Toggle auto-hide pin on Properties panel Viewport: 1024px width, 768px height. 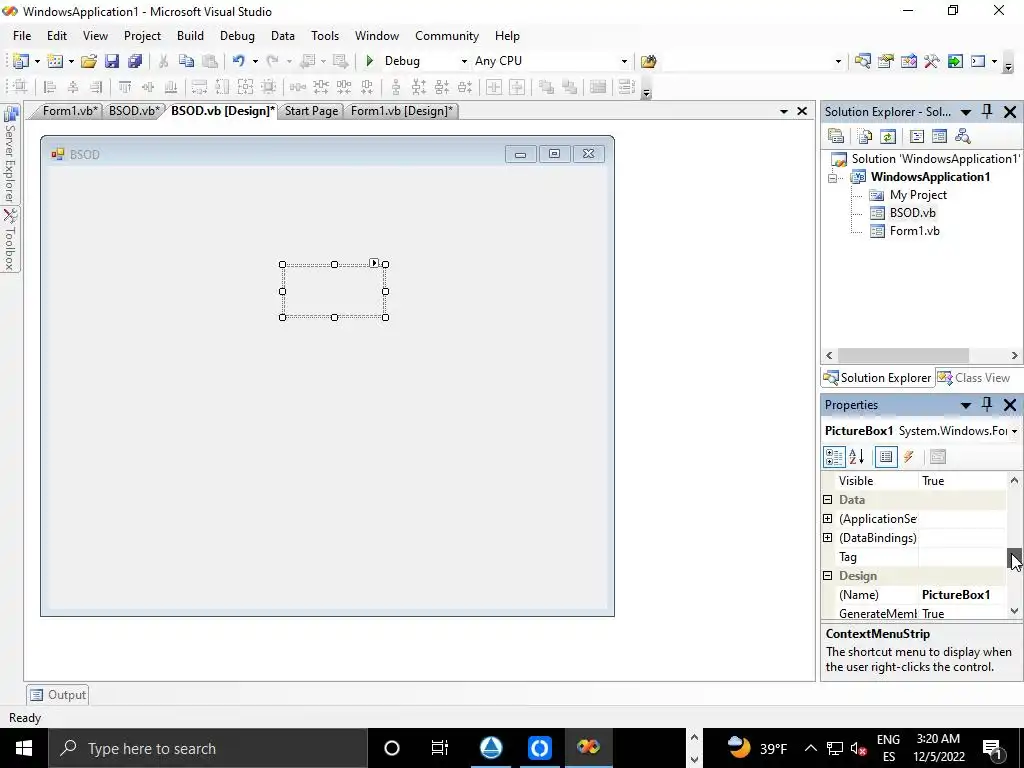[x=987, y=405]
